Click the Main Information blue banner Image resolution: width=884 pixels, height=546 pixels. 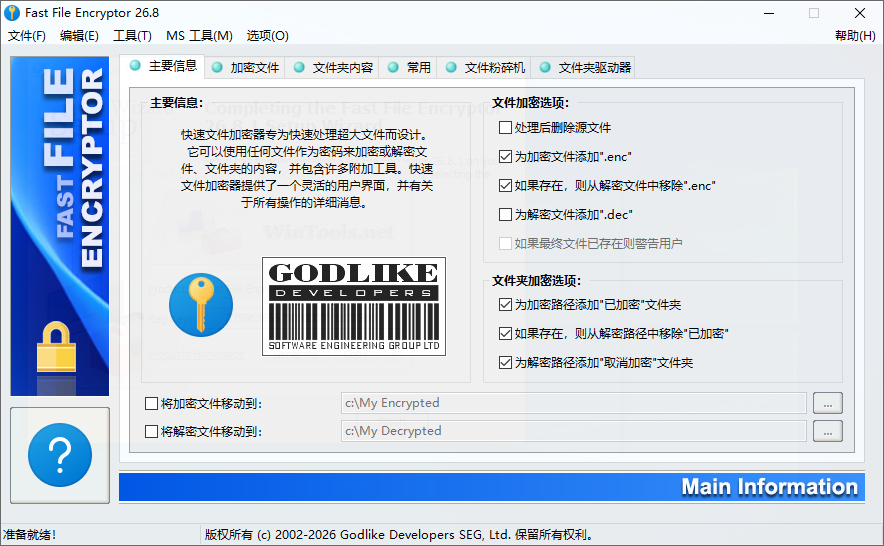pyautogui.click(x=492, y=487)
